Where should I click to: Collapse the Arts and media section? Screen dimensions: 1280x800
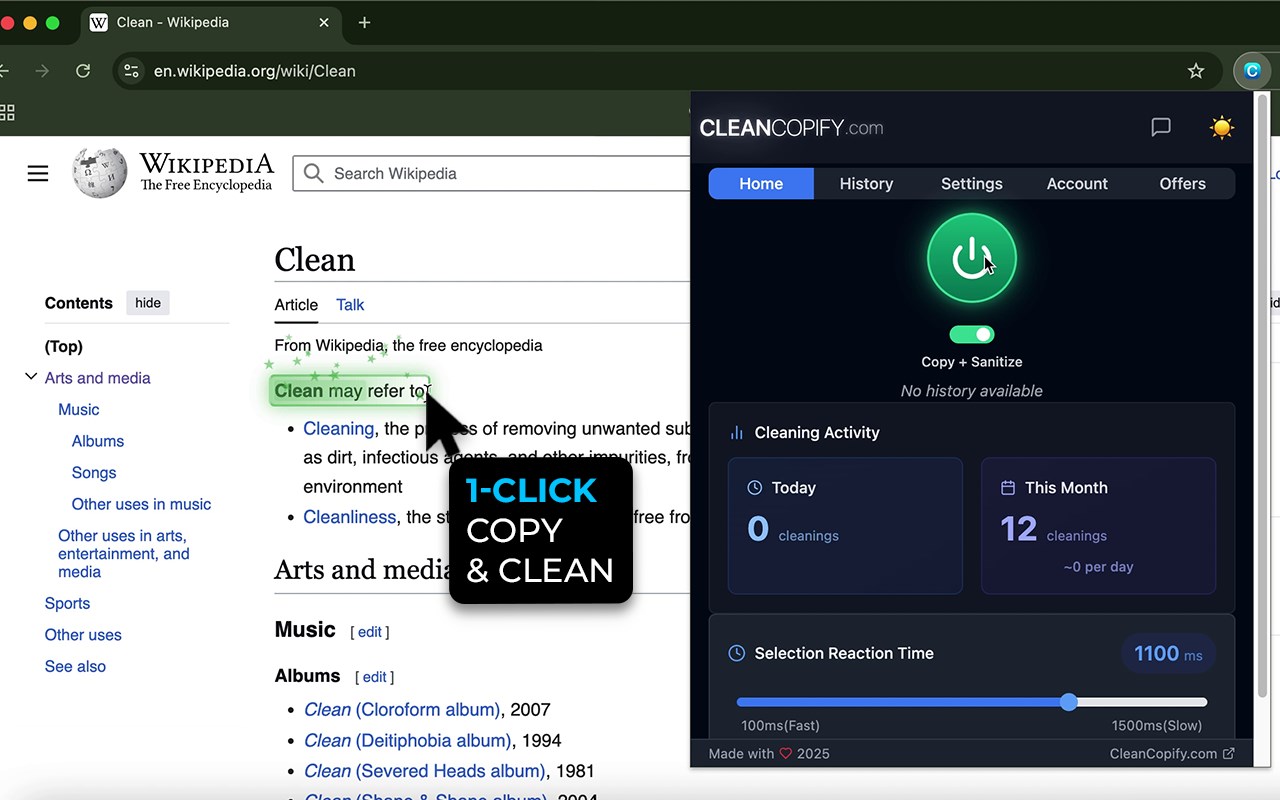[31, 377]
